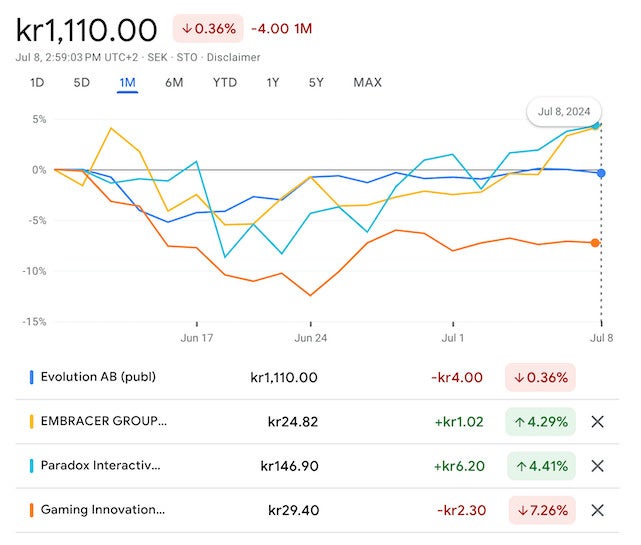Click the red 0.36% change badge at top

(206, 29)
